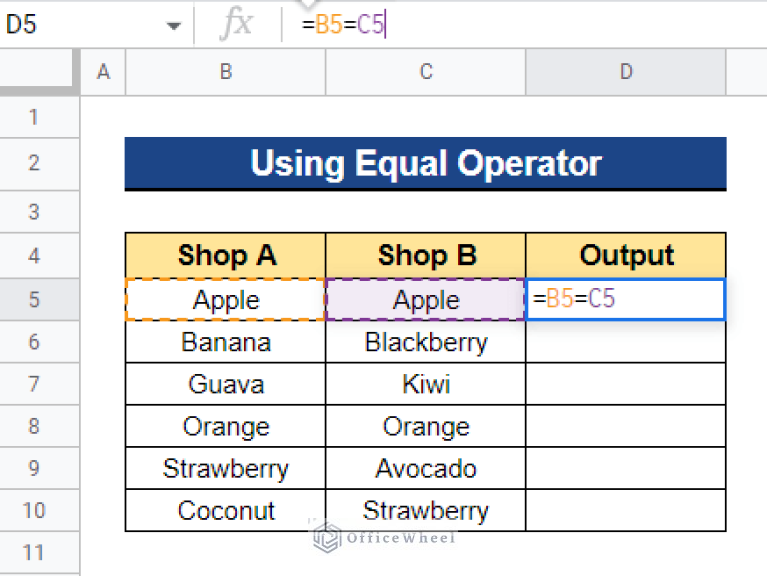
Task: Click the 'Using Equal Operator' title cell
Action: [x=426, y=164]
